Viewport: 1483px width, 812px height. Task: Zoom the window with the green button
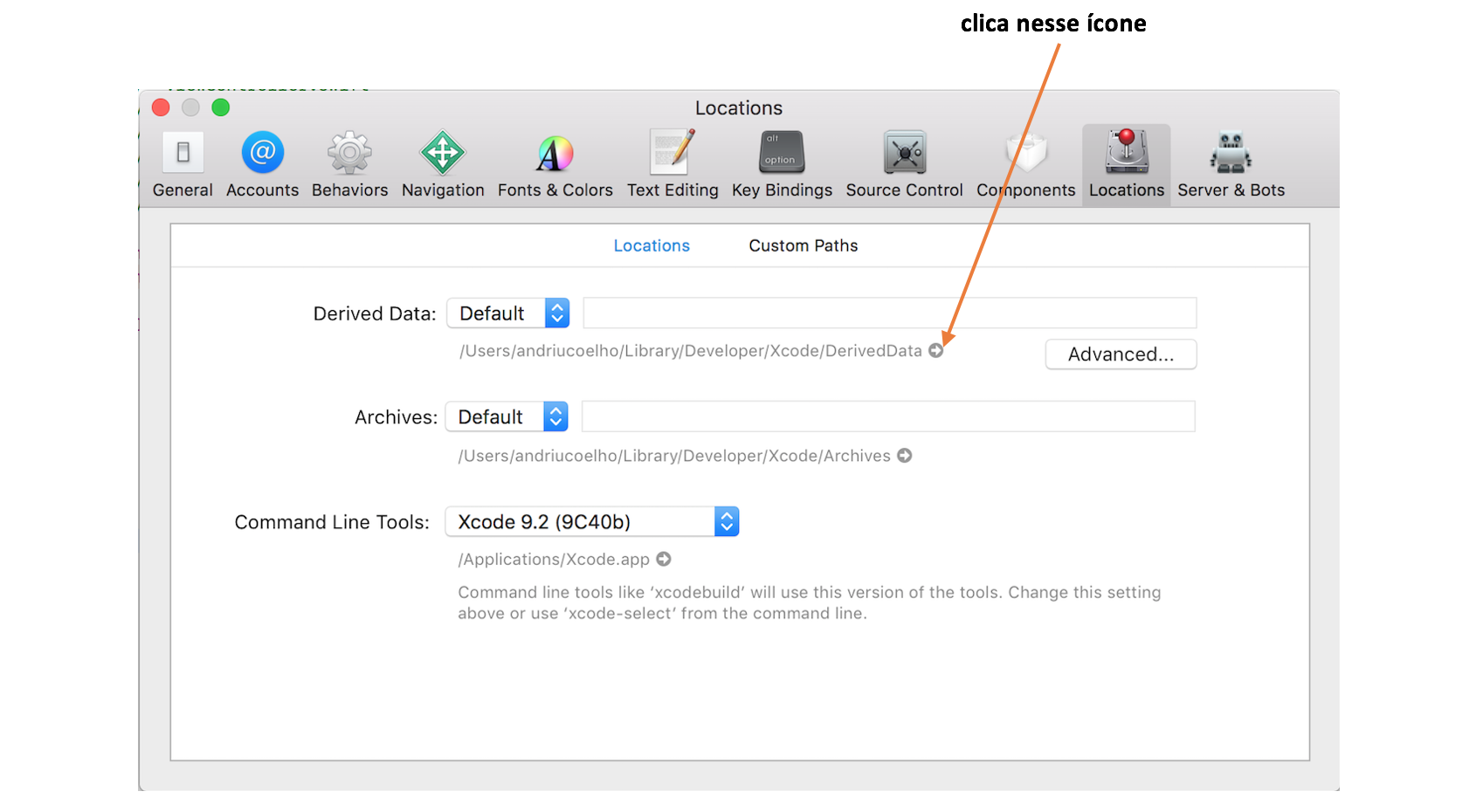click(x=221, y=107)
